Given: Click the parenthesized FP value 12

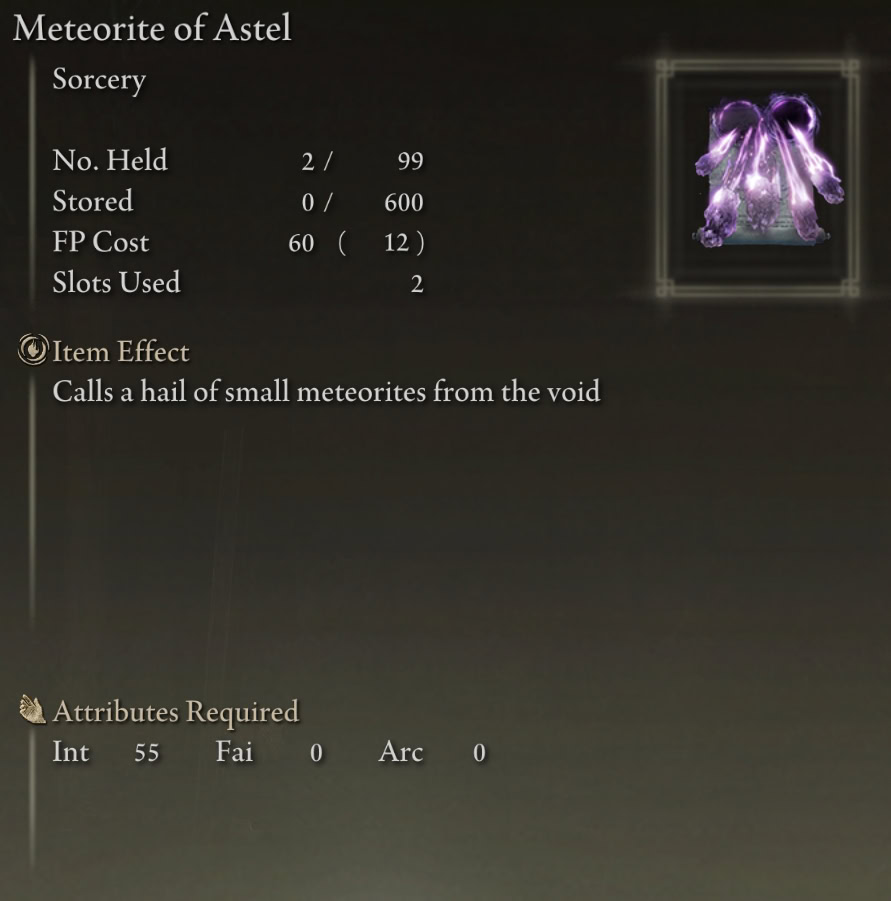Looking at the screenshot, I should click(396, 243).
